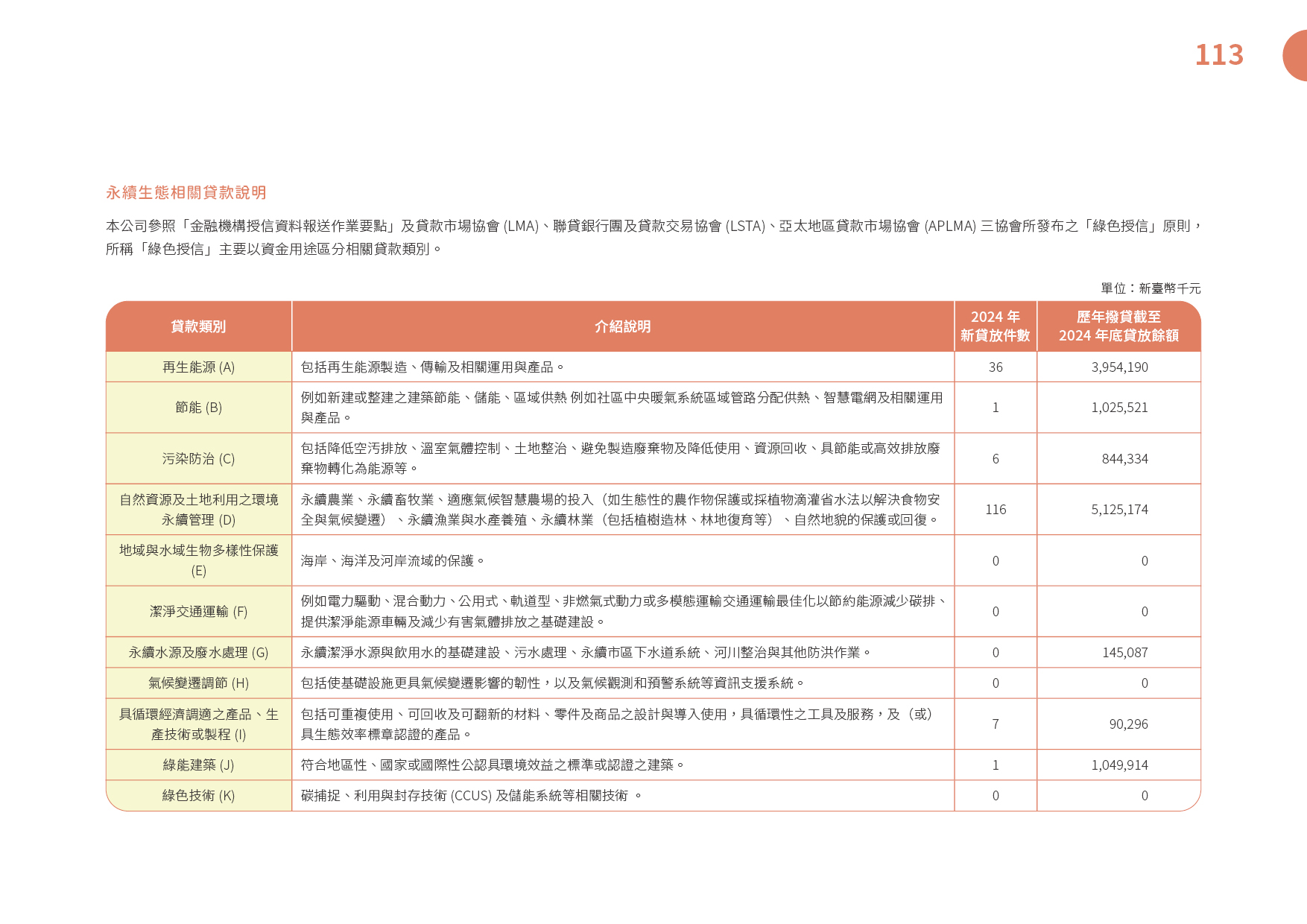
Task: Click the description starting 包括可重複使用、可回收
Action: (x=617, y=724)
